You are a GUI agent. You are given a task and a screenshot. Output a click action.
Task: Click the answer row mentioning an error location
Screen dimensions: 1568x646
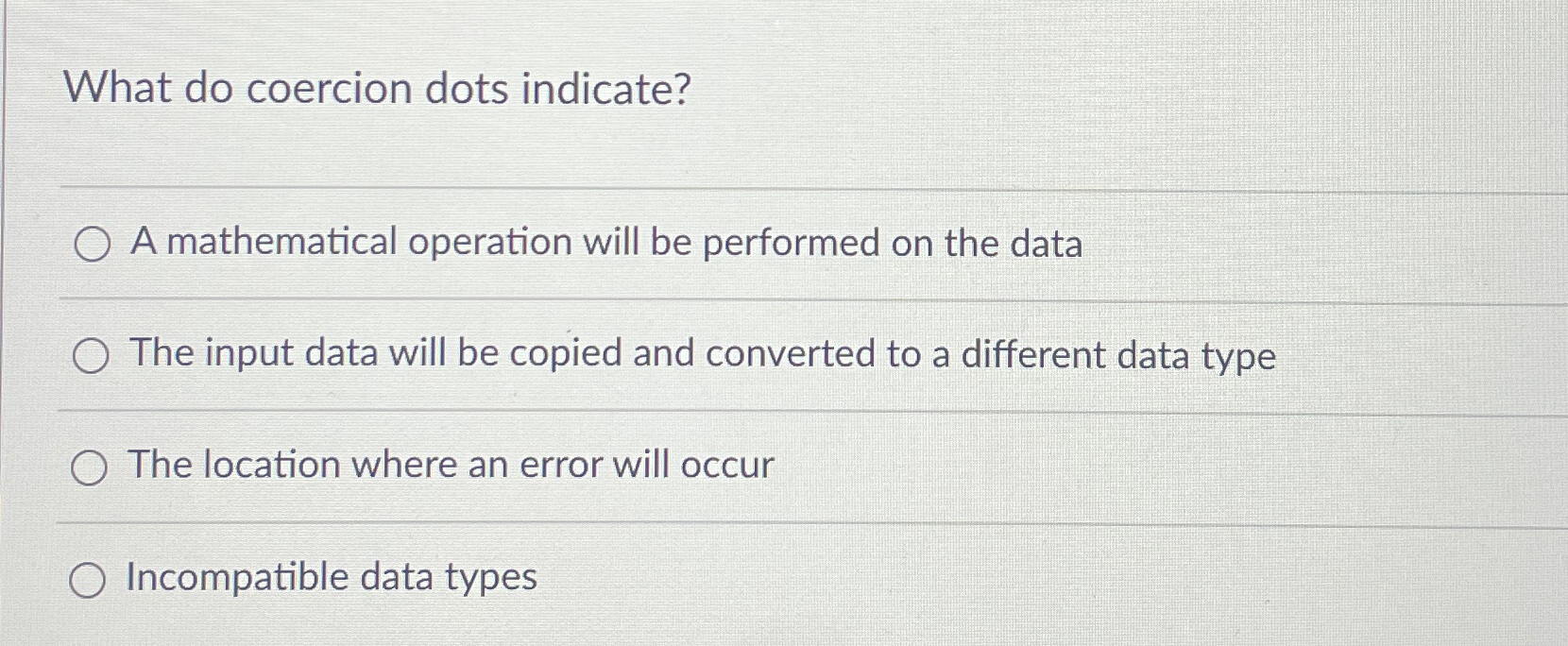point(451,464)
